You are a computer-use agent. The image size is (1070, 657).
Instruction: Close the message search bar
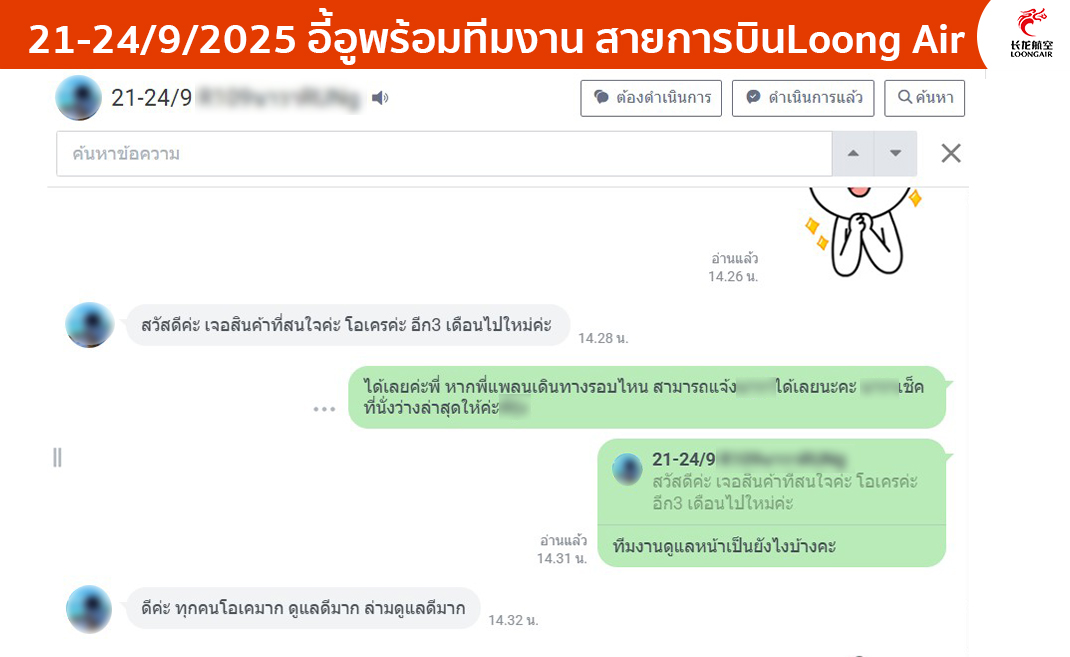(951, 154)
